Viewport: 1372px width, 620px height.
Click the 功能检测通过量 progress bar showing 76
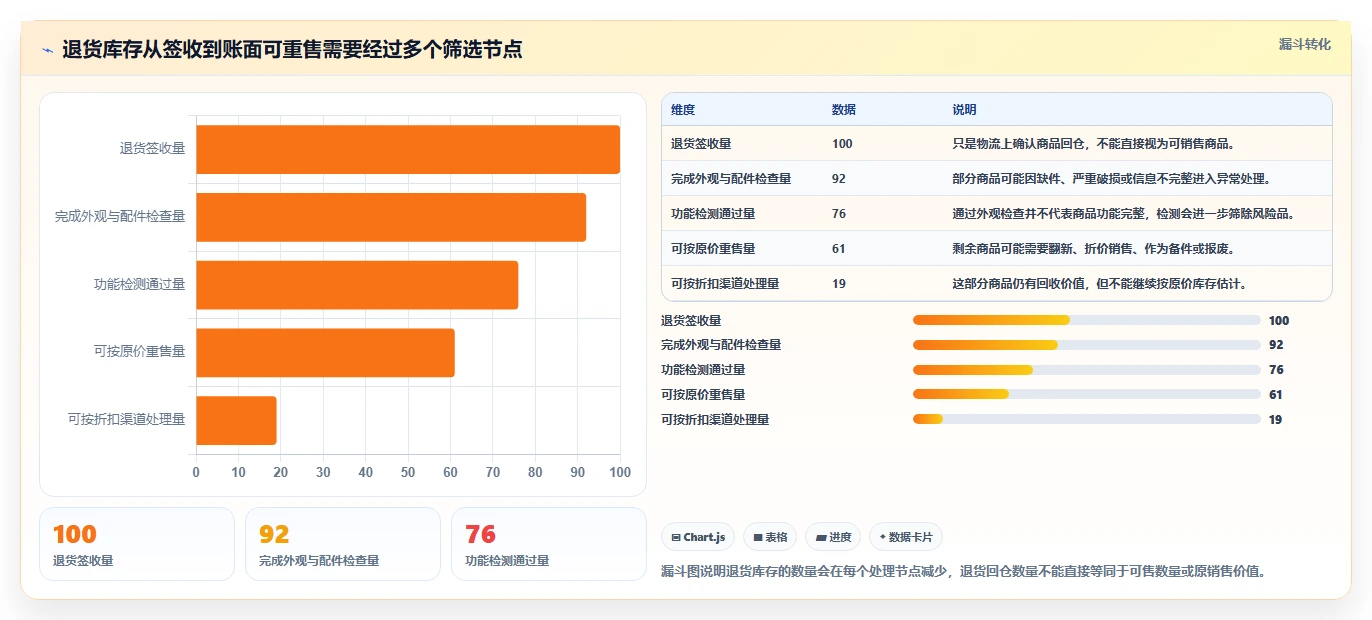click(1086, 370)
